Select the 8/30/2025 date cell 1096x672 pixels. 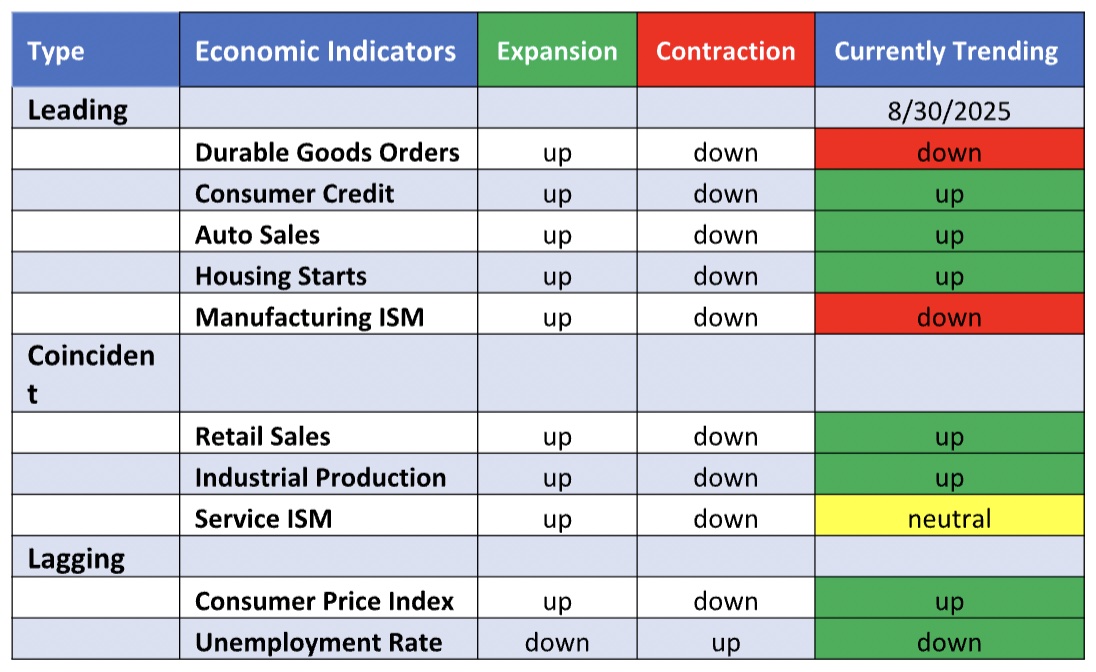(x=949, y=110)
